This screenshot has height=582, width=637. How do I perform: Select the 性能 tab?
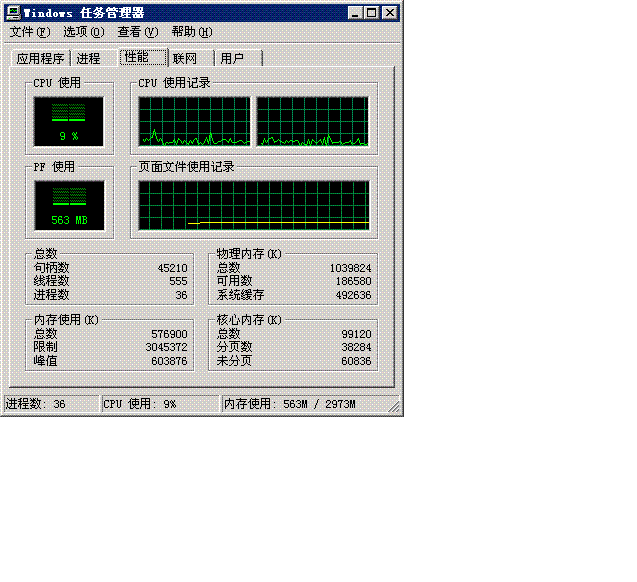click(143, 57)
